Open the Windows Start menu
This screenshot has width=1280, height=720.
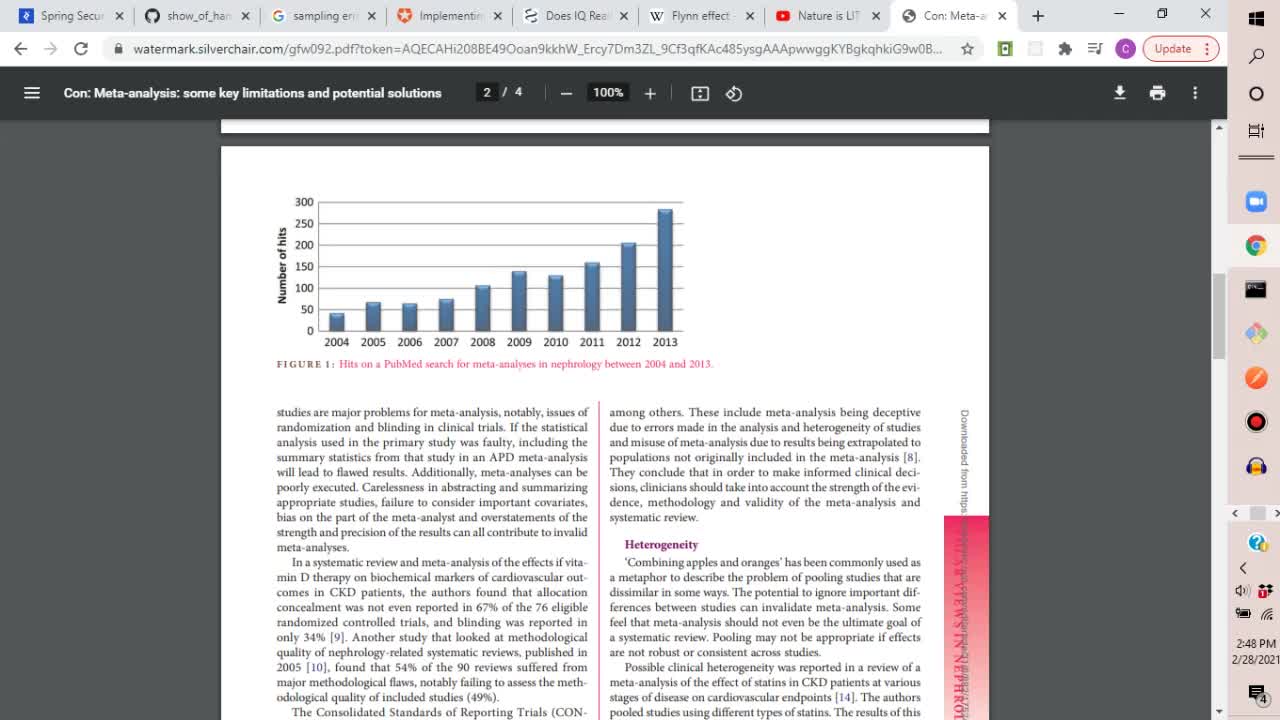point(1256,18)
